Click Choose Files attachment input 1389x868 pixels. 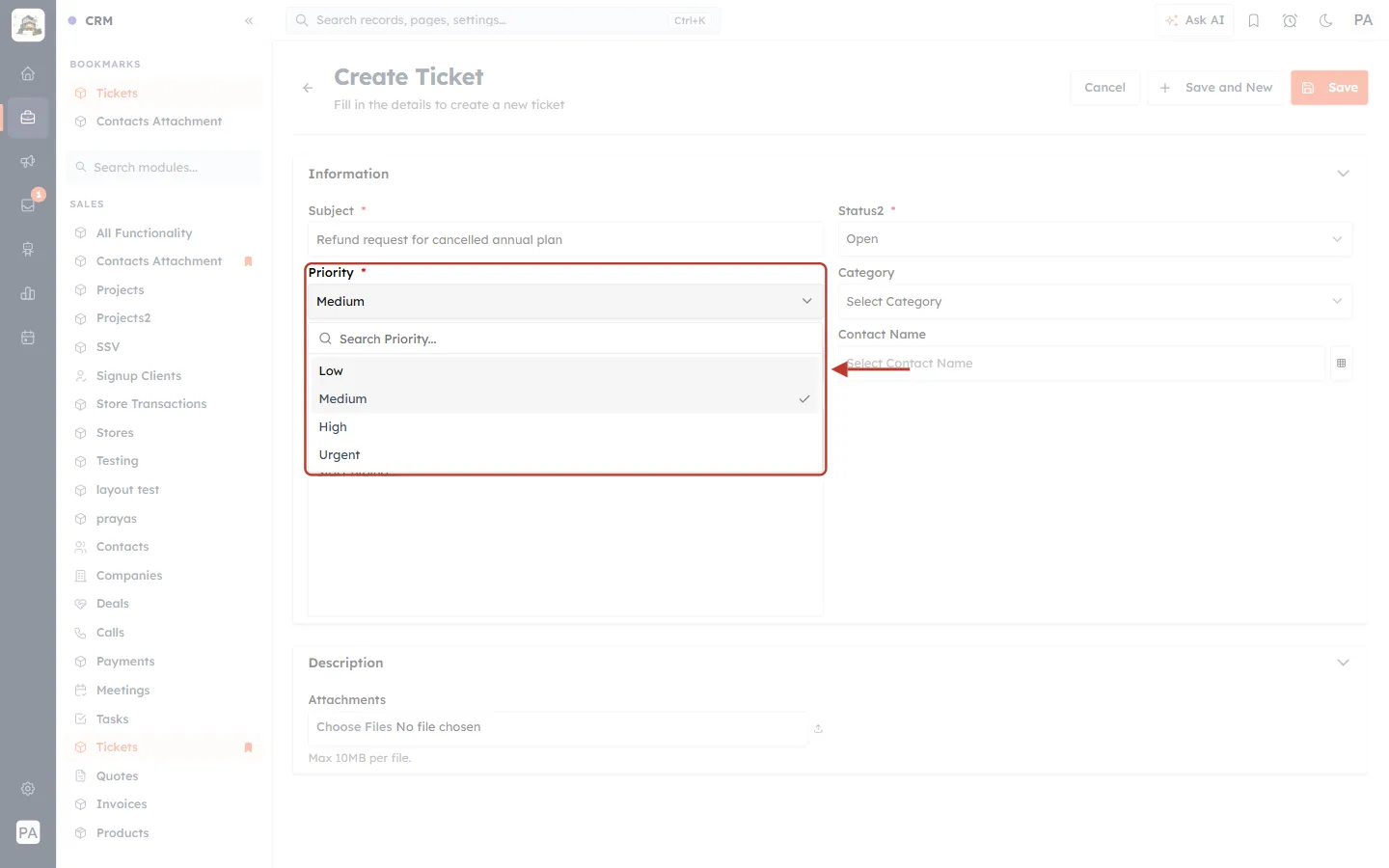pos(558,727)
